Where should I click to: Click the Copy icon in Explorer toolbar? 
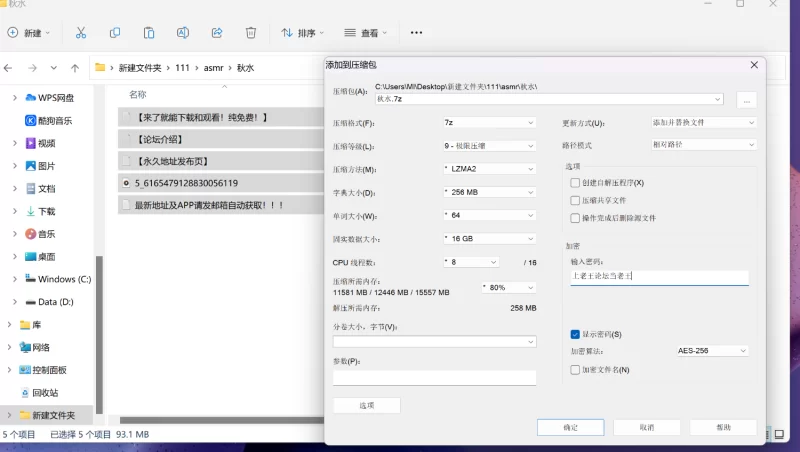[x=115, y=33]
